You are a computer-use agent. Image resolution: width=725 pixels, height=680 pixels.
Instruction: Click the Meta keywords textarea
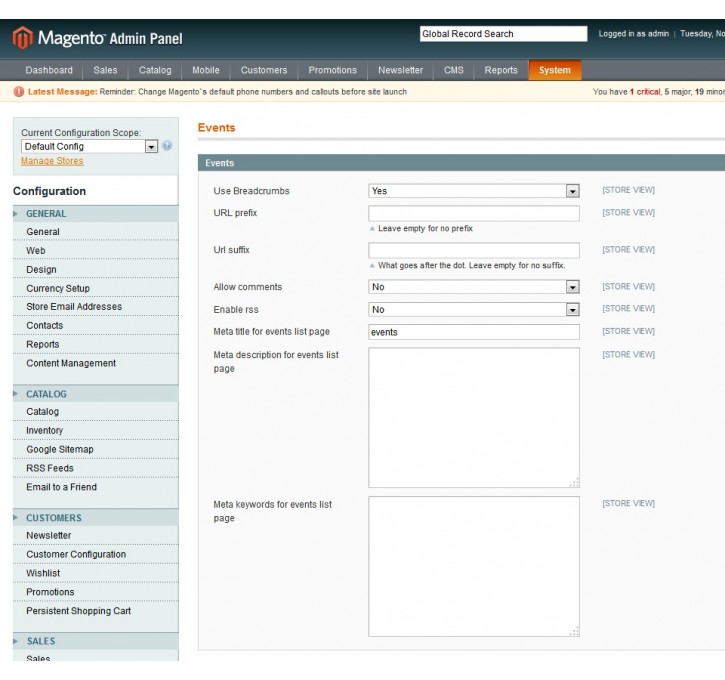tap(474, 567)
